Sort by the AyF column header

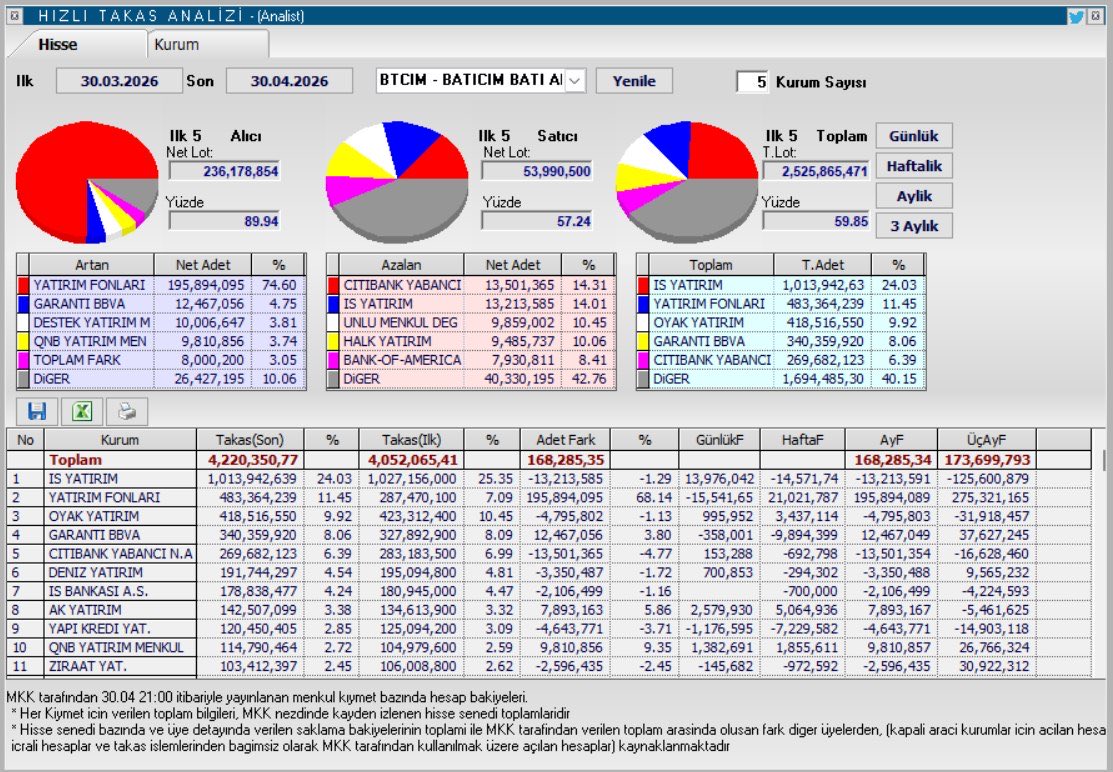[x=892, y=440]
